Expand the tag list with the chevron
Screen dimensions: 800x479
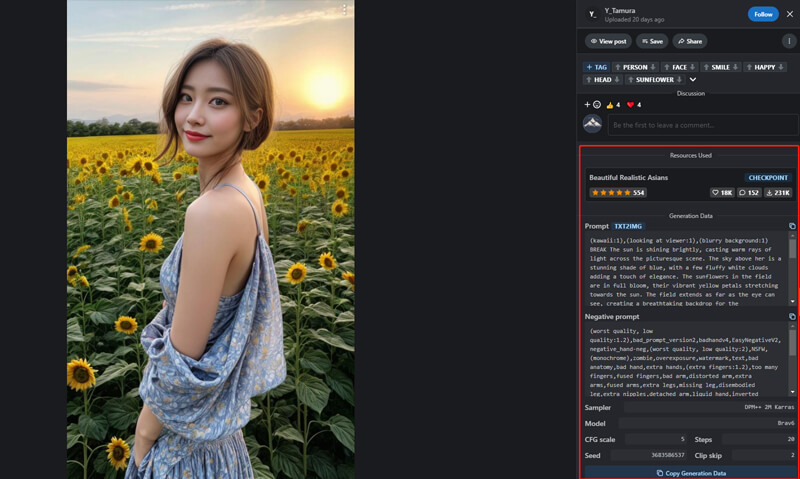coord(693,80)
